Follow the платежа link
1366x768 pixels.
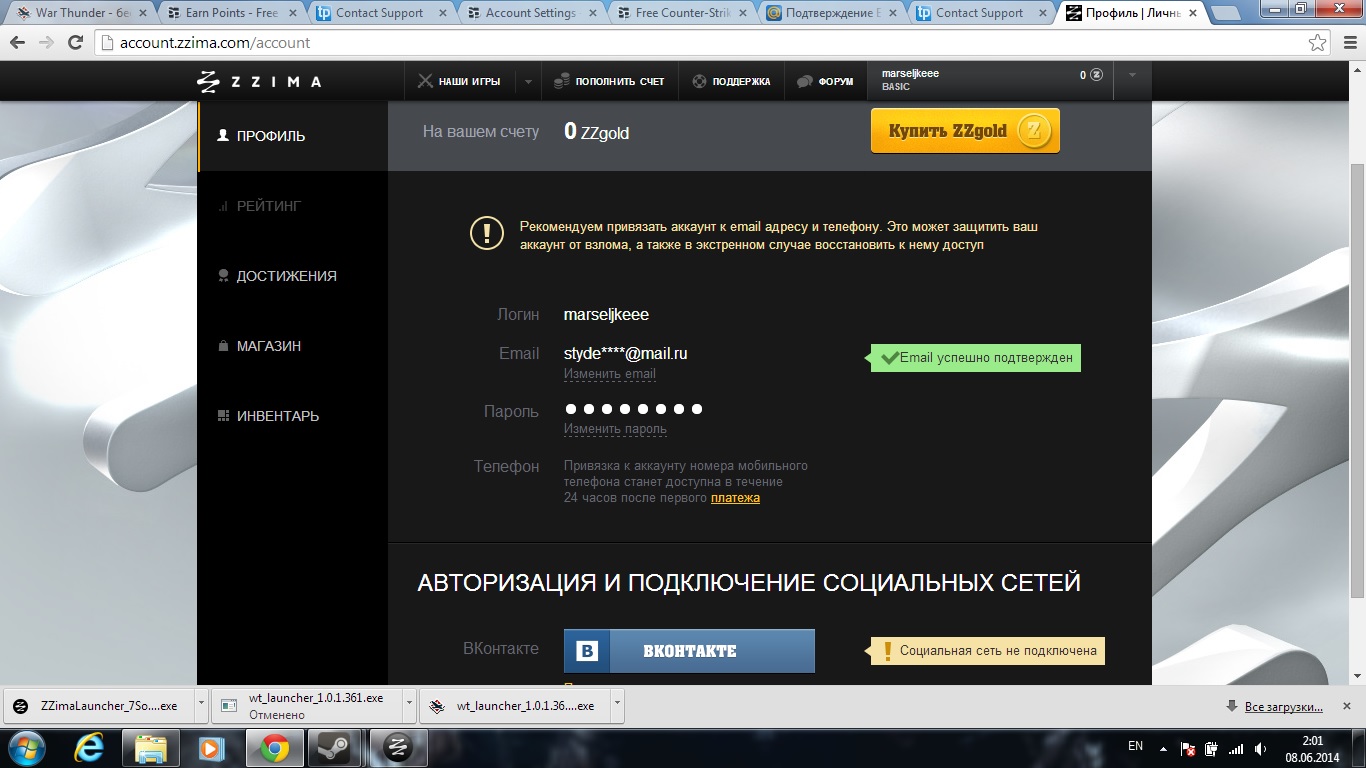pos(735,498)
